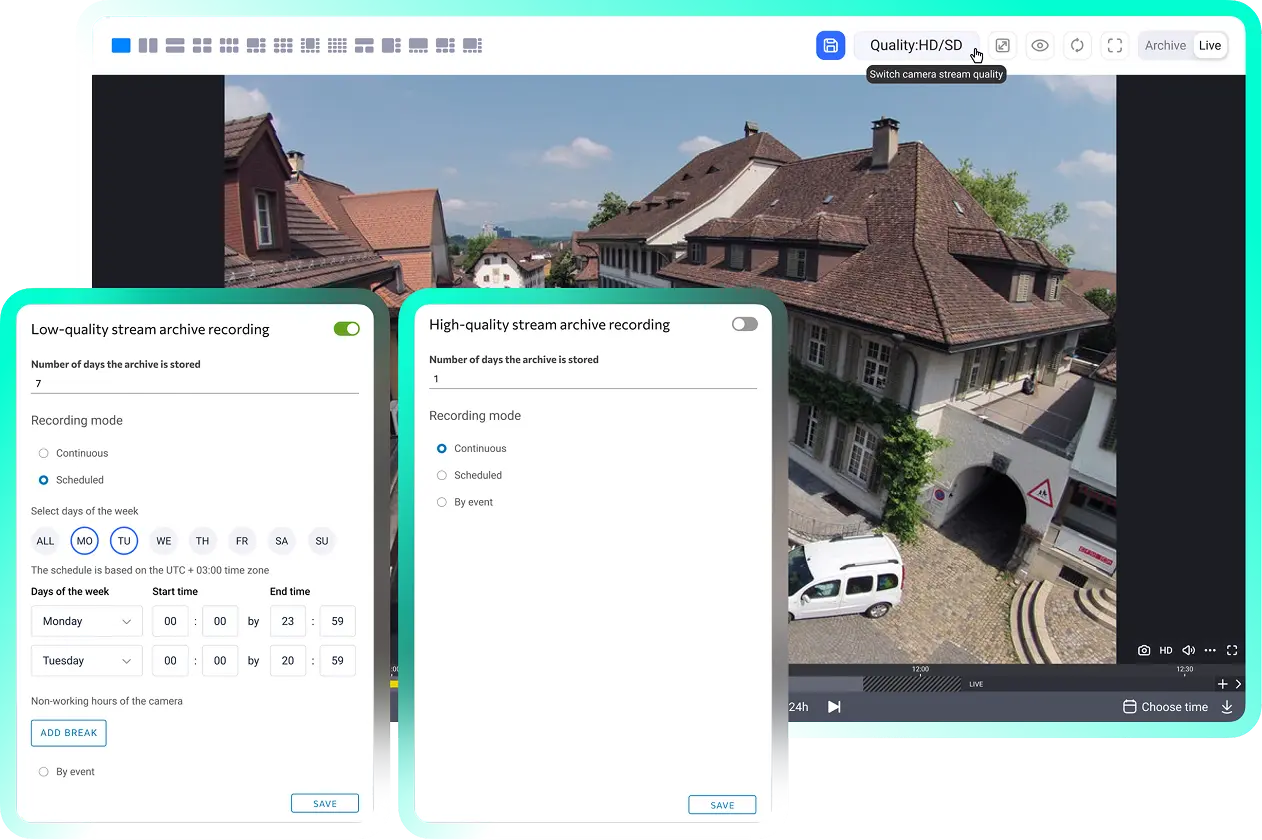Mute the video player volume icon
Screen dimensions: 1262x840
[x=1188, y=651]
